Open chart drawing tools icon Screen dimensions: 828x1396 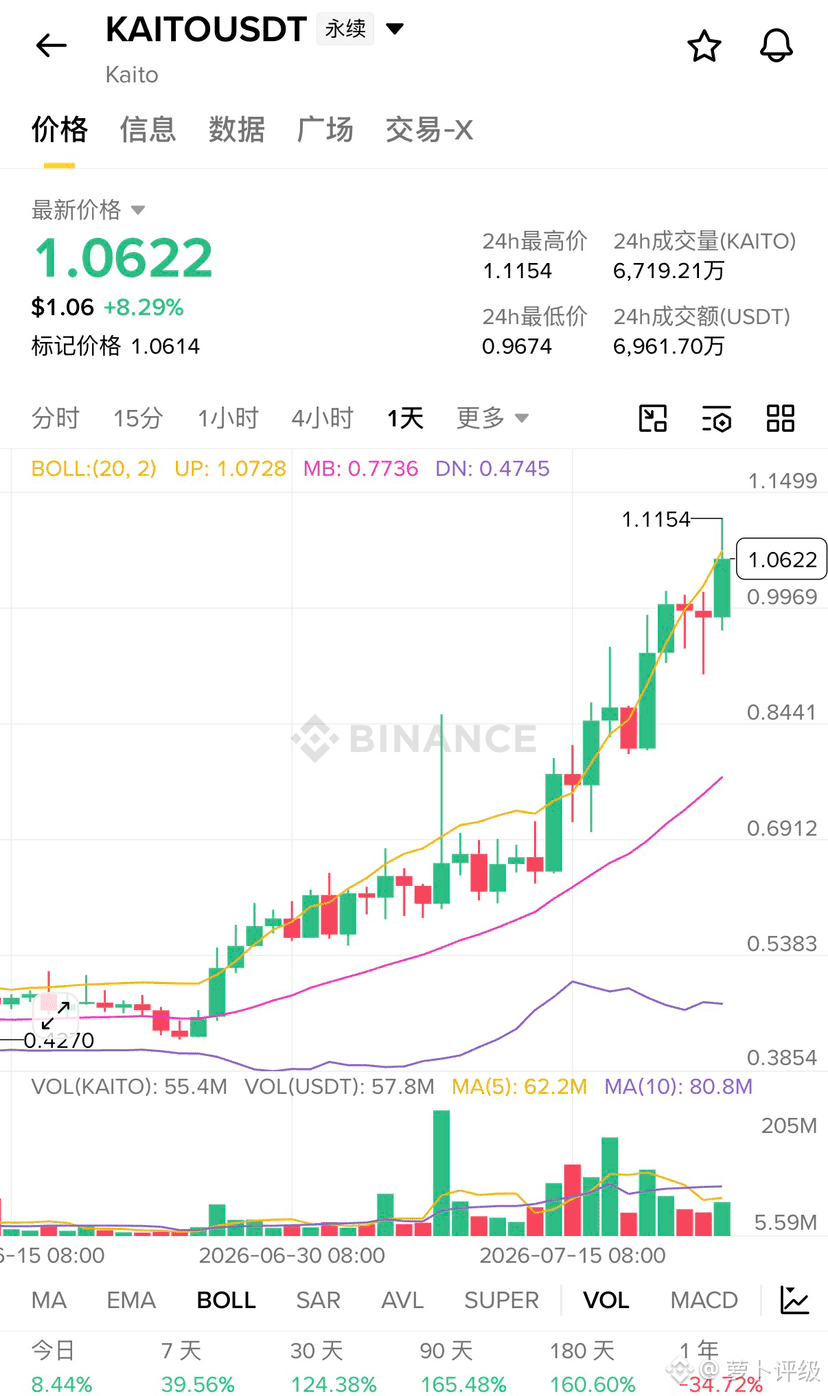(x=653, y=418)
